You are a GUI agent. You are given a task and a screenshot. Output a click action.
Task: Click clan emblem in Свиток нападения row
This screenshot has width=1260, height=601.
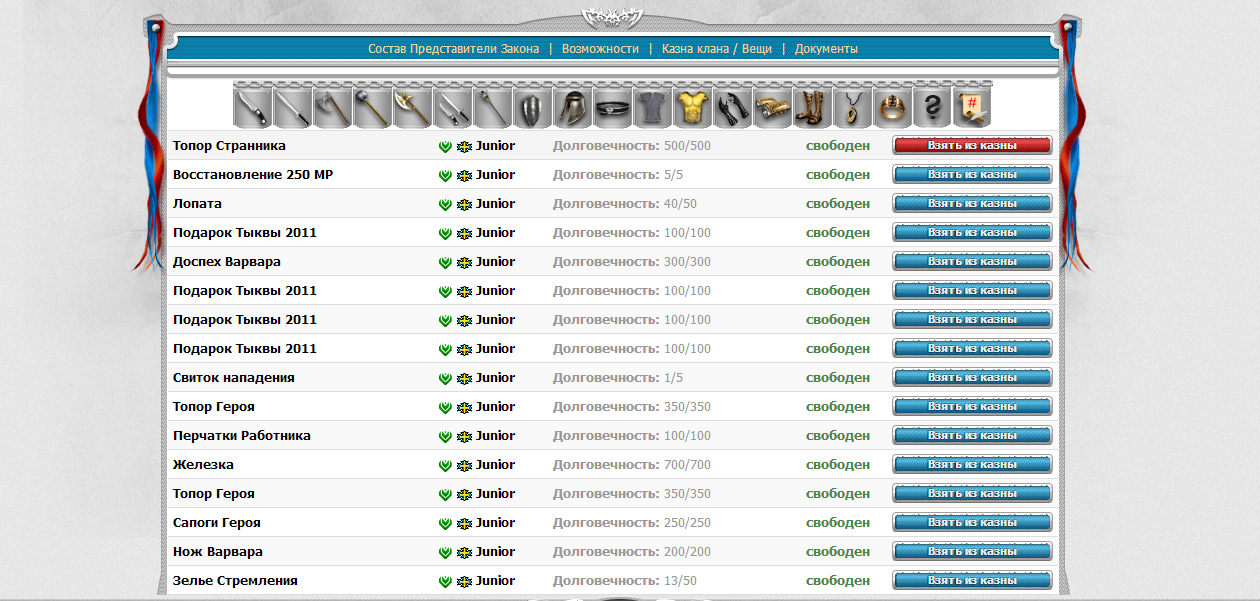click(464, 378)
